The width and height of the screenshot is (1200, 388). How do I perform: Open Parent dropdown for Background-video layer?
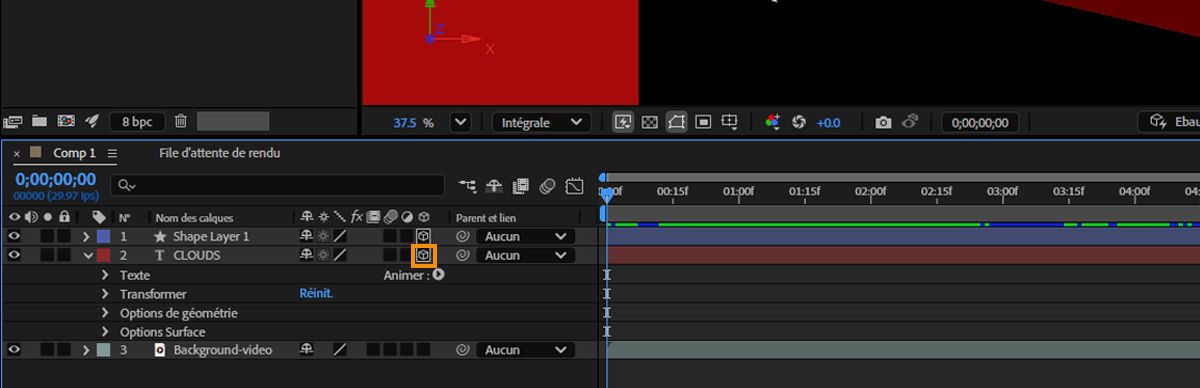(x=525, y=351)
